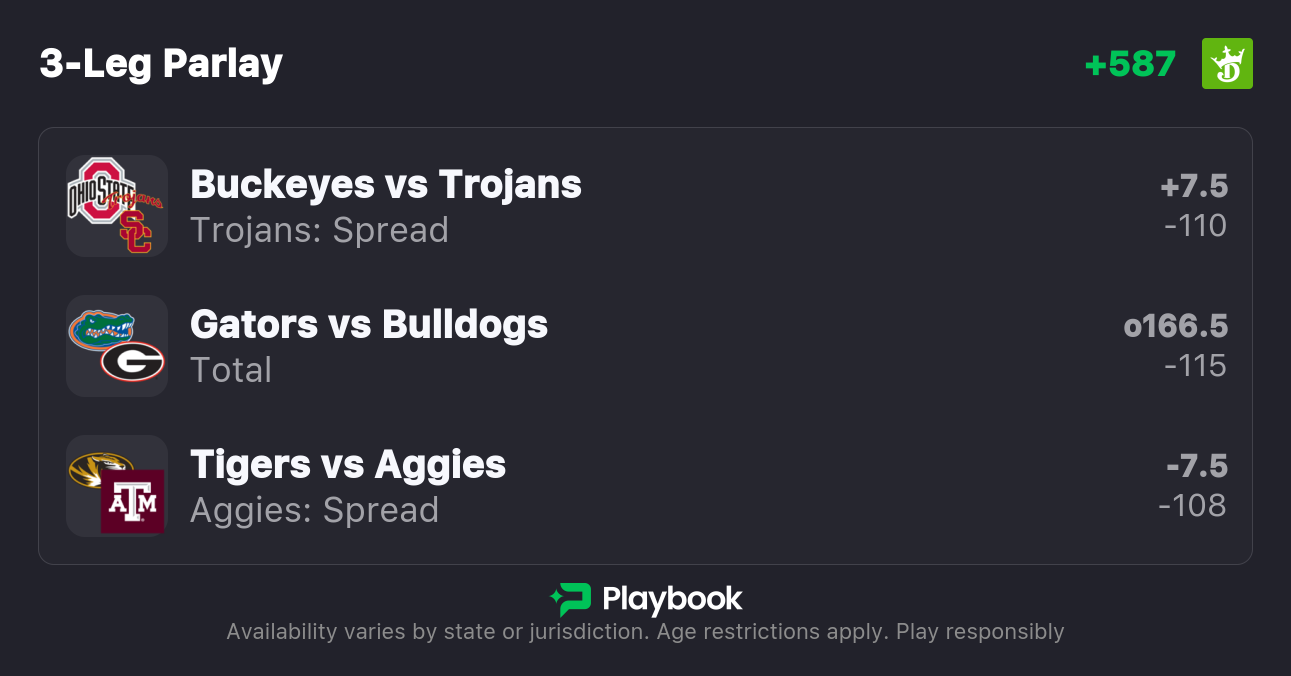This screenshot has width=1291, height=676.
Task: Select the -7.5 Aggies spread value
Action: [1197, 466]
